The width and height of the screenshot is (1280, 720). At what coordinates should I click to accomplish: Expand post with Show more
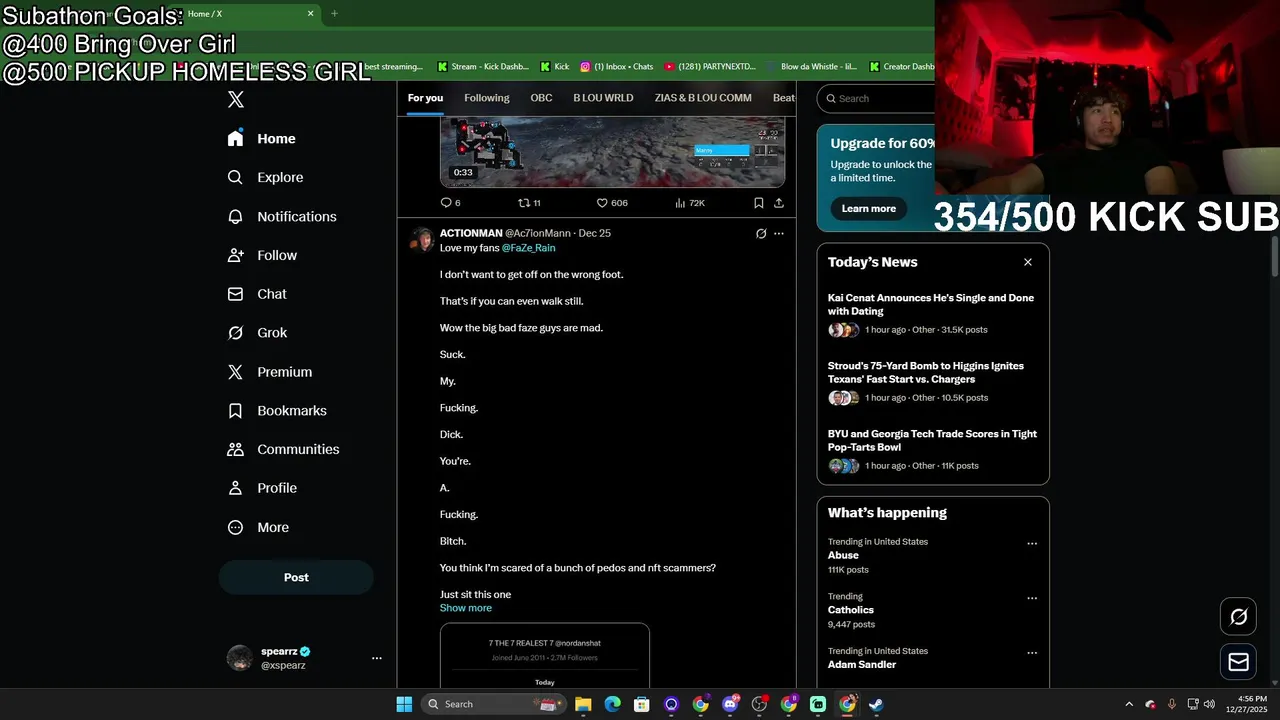tap(466, 608)
